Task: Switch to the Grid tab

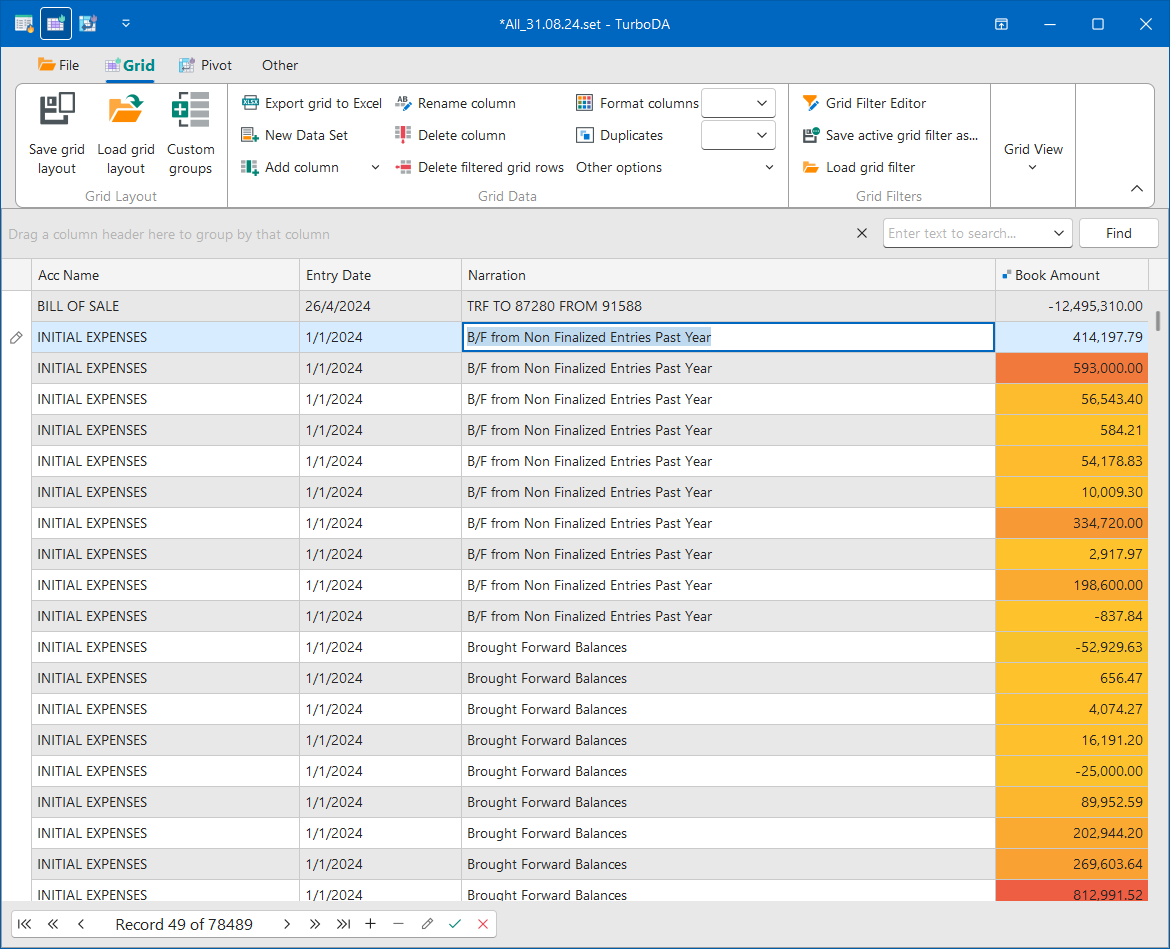Action: tap(130, 65)
